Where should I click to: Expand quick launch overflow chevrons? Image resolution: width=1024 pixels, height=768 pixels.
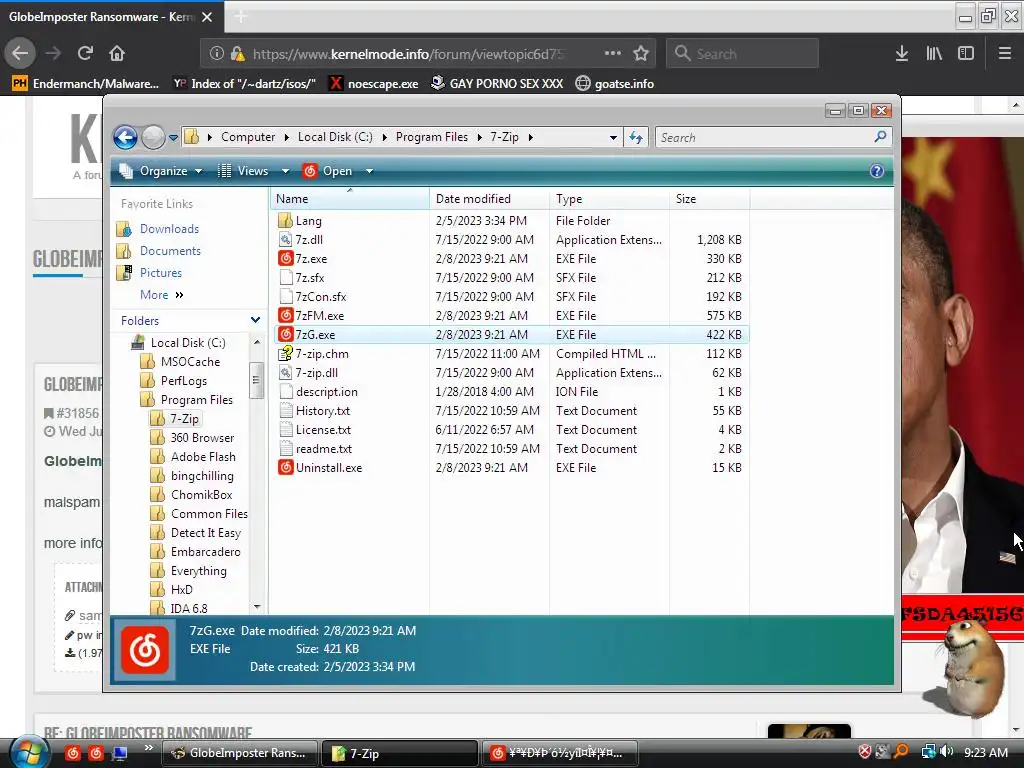pyautogui.click(x=149, y=748)
